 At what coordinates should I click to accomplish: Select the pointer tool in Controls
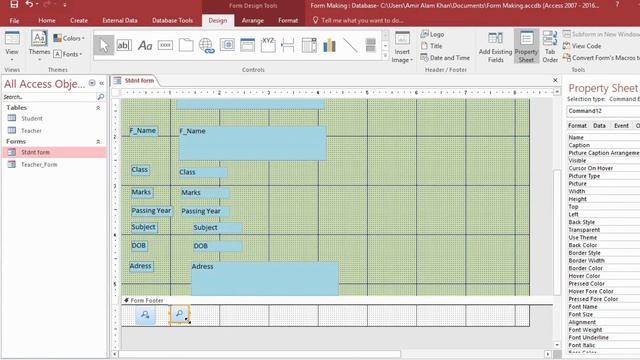(x=104, y=45)
